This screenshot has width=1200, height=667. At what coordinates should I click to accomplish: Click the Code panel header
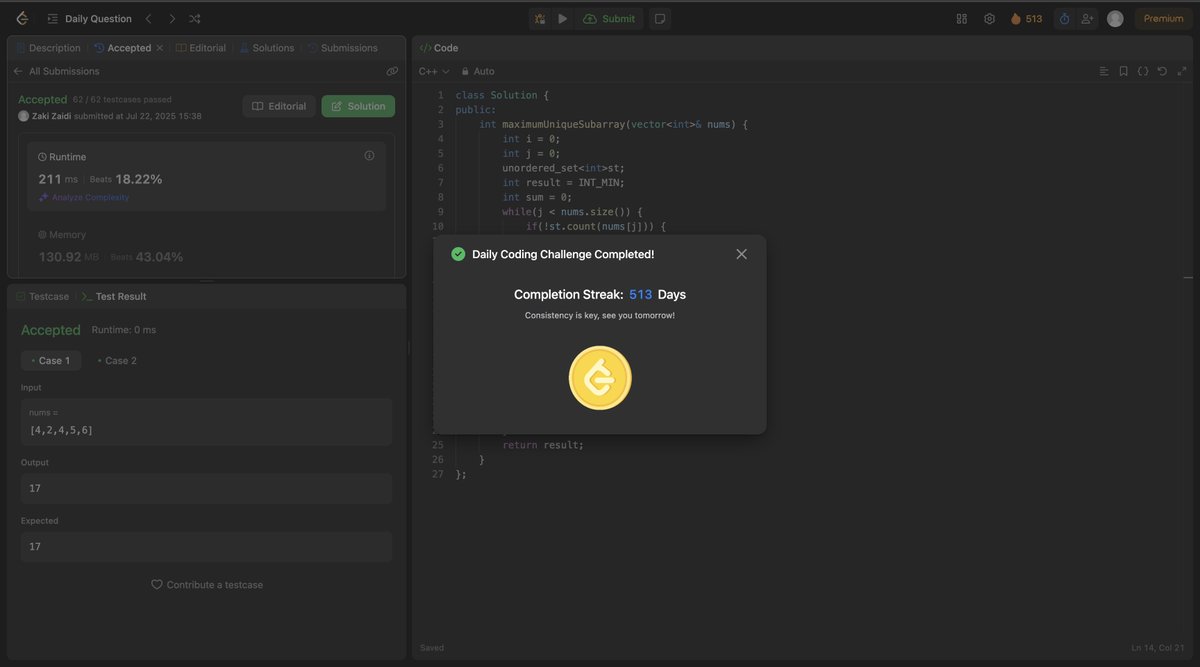point(439,48)
